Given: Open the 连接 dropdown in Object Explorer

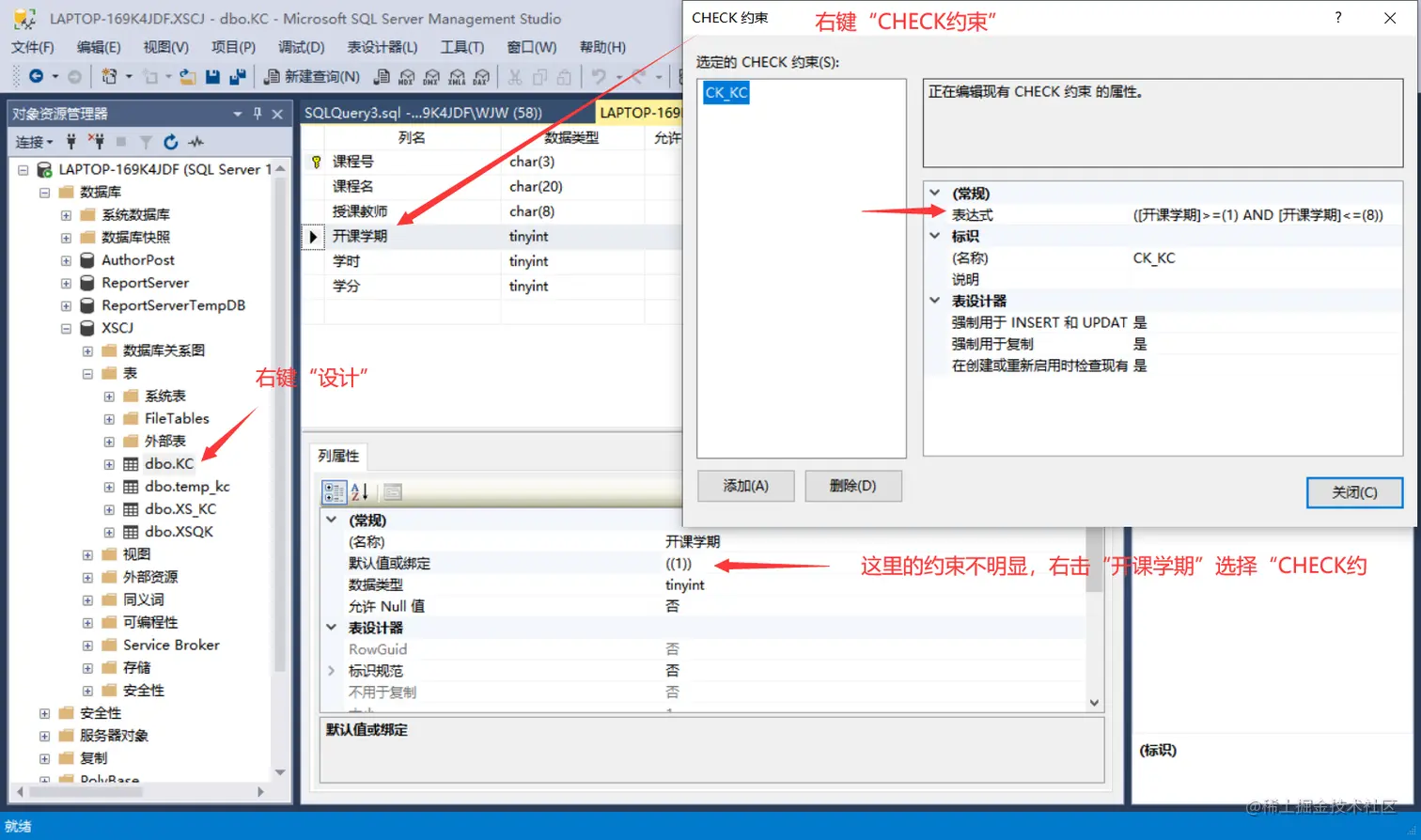Looking at the screenshot, I should coord(34,142).
